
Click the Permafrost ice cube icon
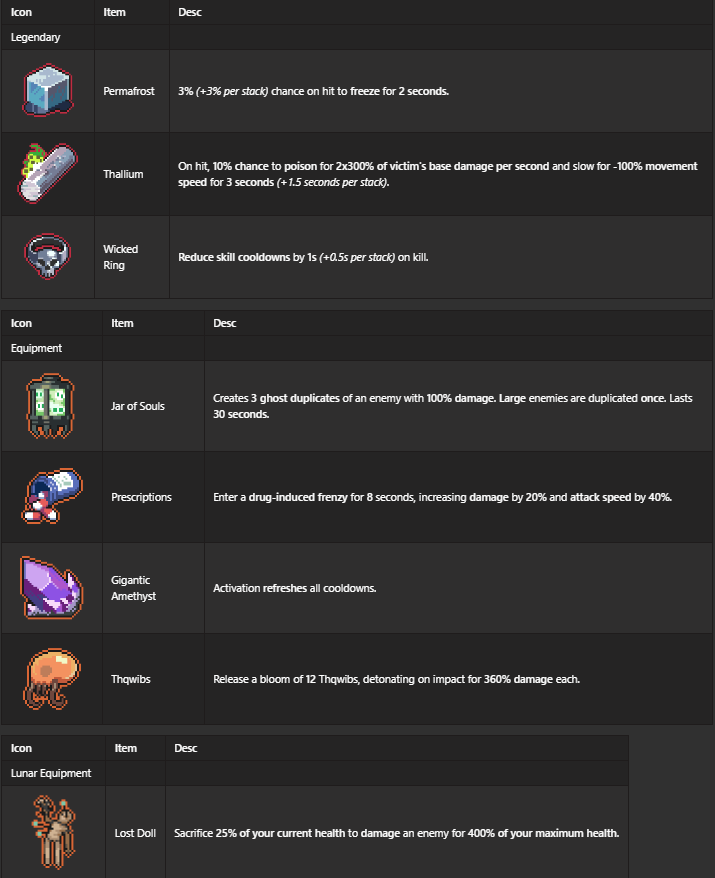coord(48,91)
